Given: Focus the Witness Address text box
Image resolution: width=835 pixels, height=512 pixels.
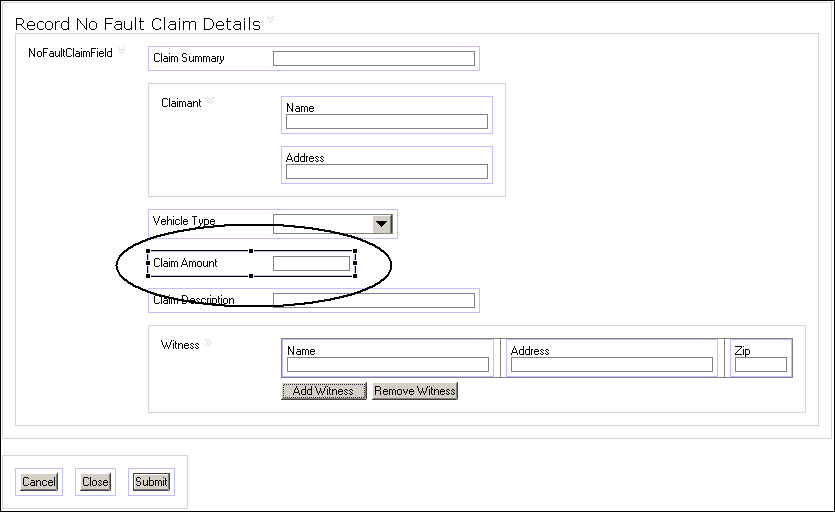Looking at the screenshot, I should pos(612,364).
